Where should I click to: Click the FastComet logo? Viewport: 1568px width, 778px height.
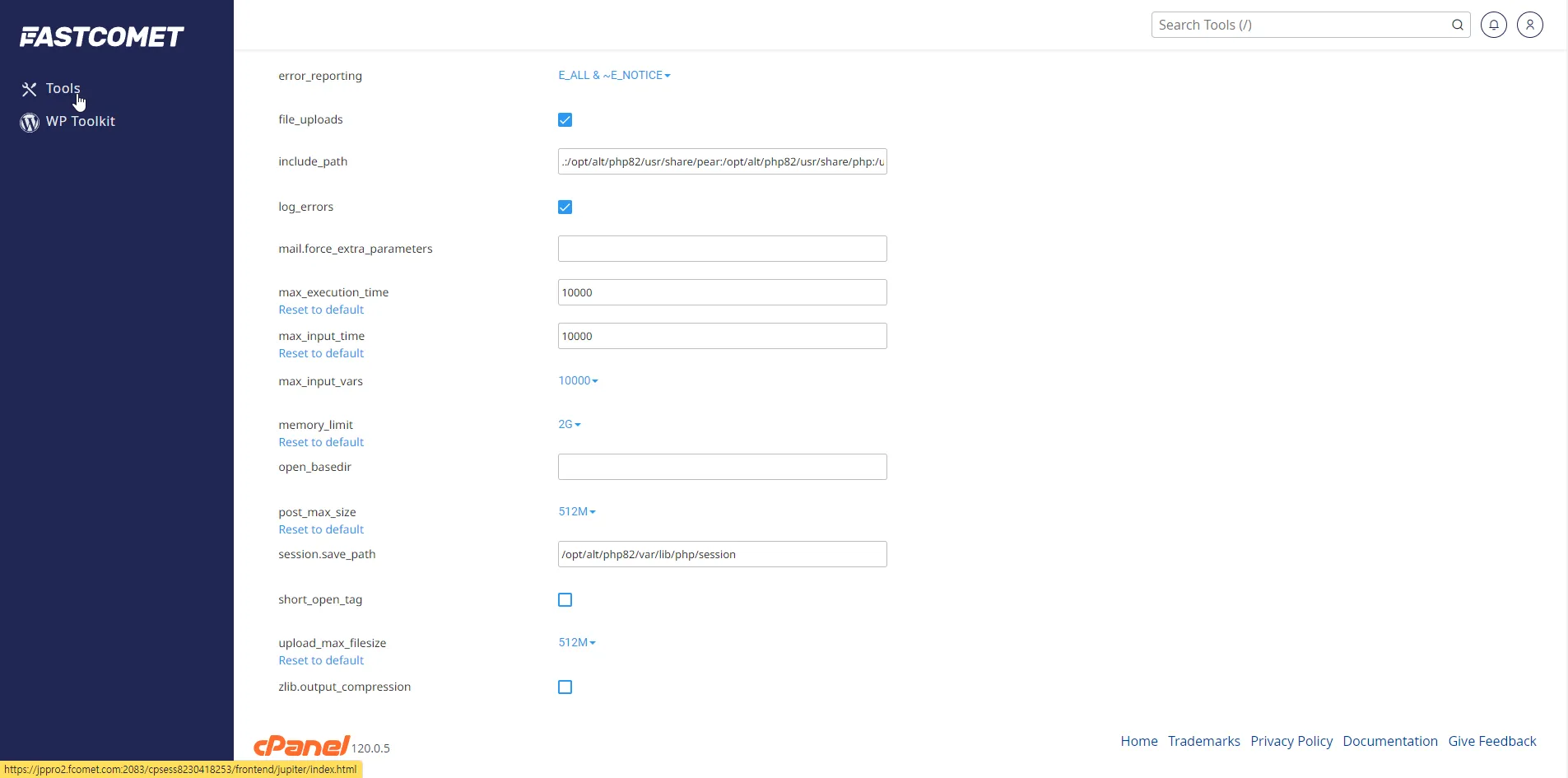pos(102,37)
